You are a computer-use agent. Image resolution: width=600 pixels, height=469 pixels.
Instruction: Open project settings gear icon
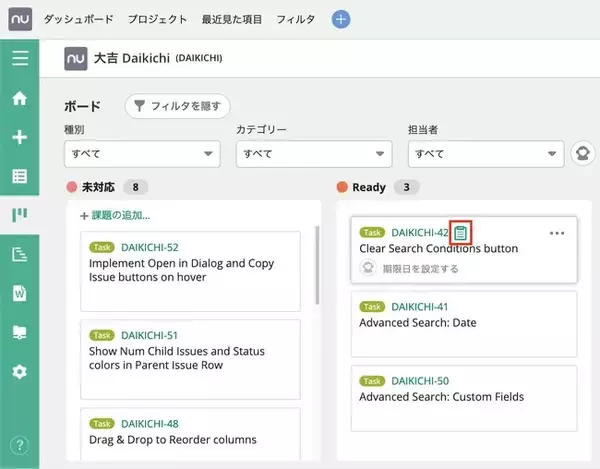click(x=19, y=371)
